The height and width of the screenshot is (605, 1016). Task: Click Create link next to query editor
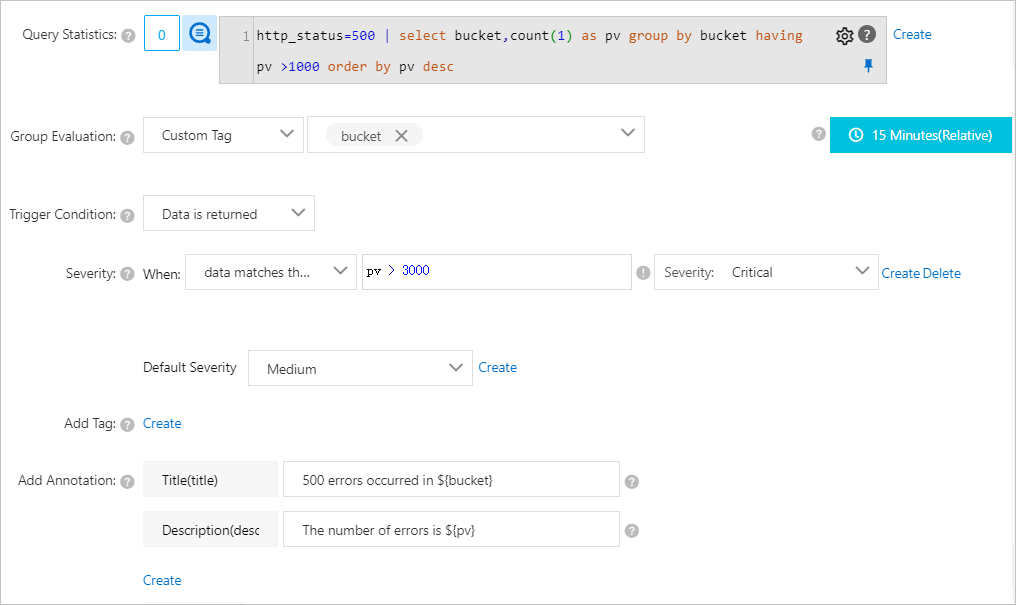tap(912, 34)
